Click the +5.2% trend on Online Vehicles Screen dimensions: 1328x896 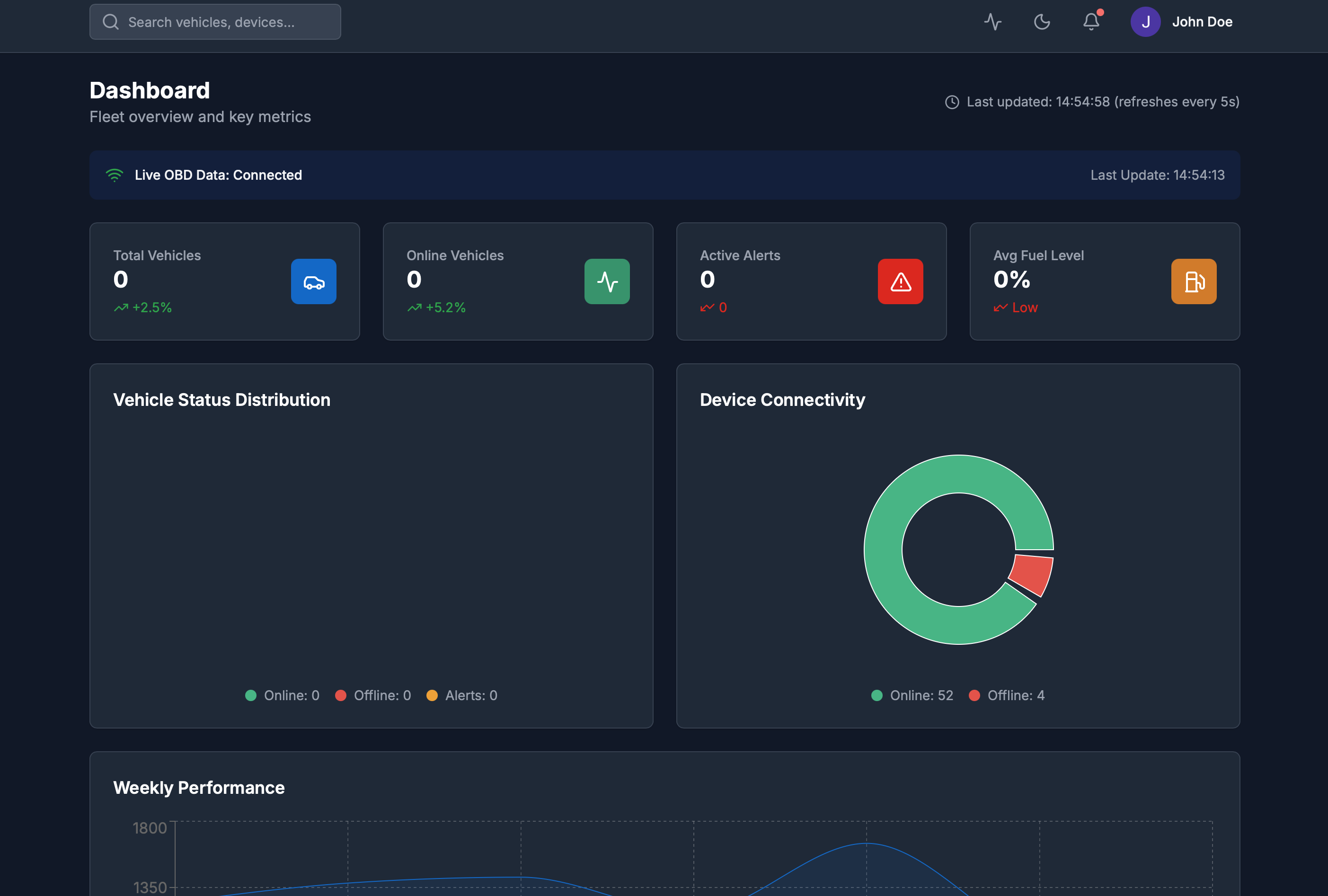(436, 307)
